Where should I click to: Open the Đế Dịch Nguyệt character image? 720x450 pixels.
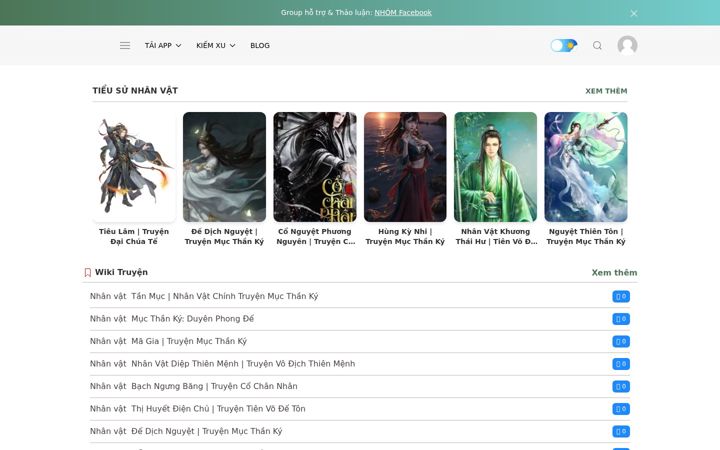pos(224,167)
